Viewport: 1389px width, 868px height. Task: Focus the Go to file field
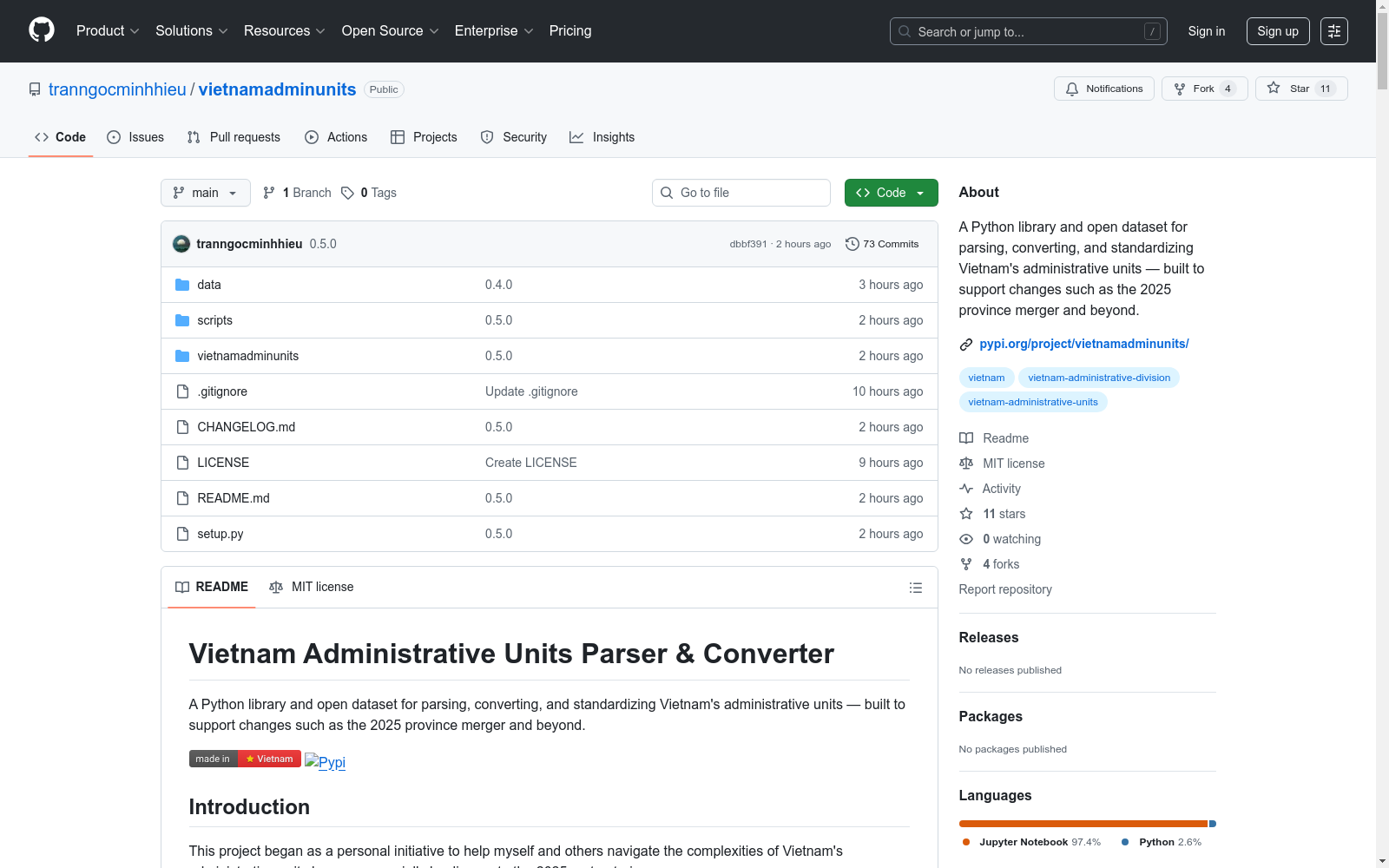[741, 193]
